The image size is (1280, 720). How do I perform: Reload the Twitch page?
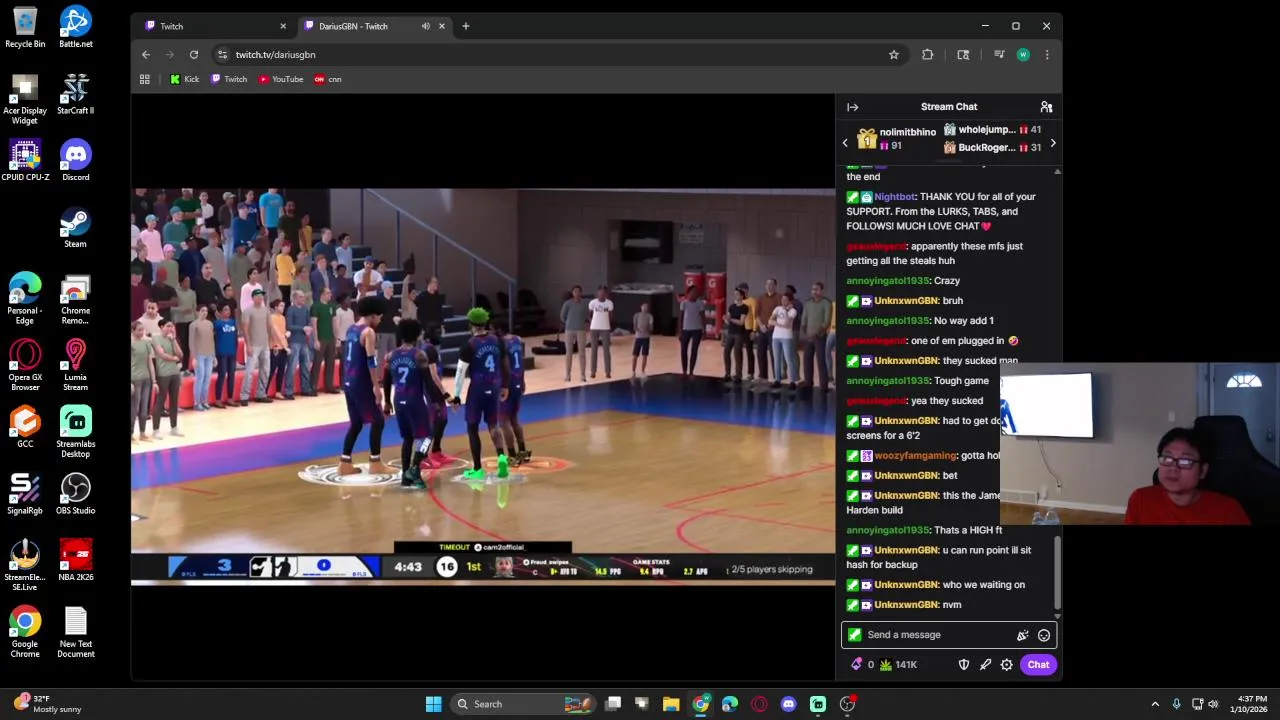[194, 55]
